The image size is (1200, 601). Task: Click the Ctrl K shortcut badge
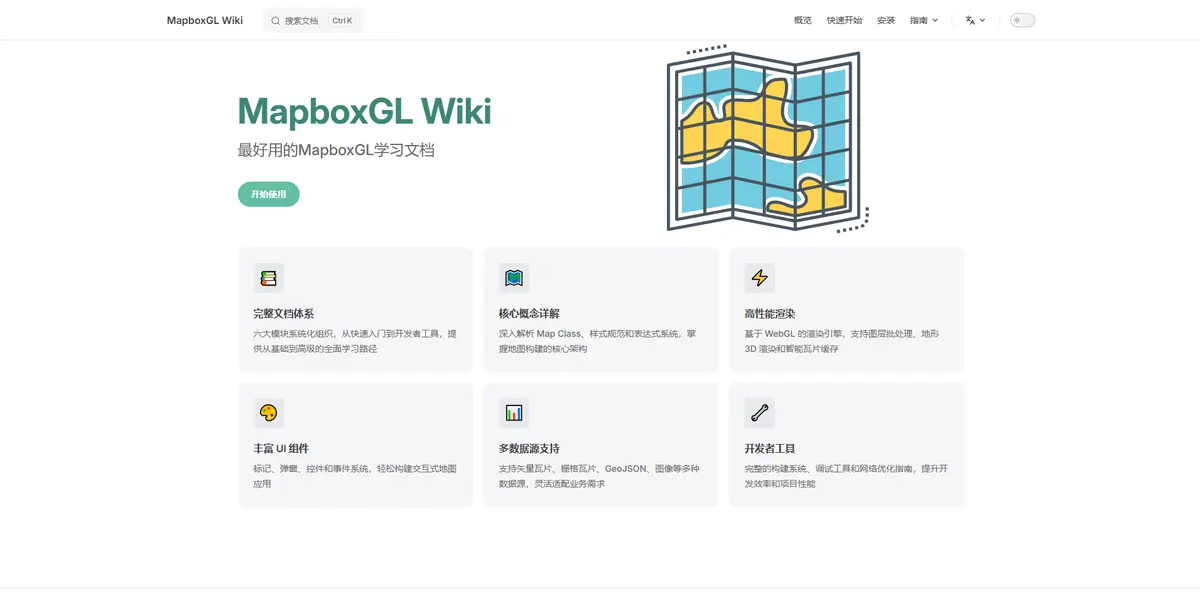click(342, 20)
